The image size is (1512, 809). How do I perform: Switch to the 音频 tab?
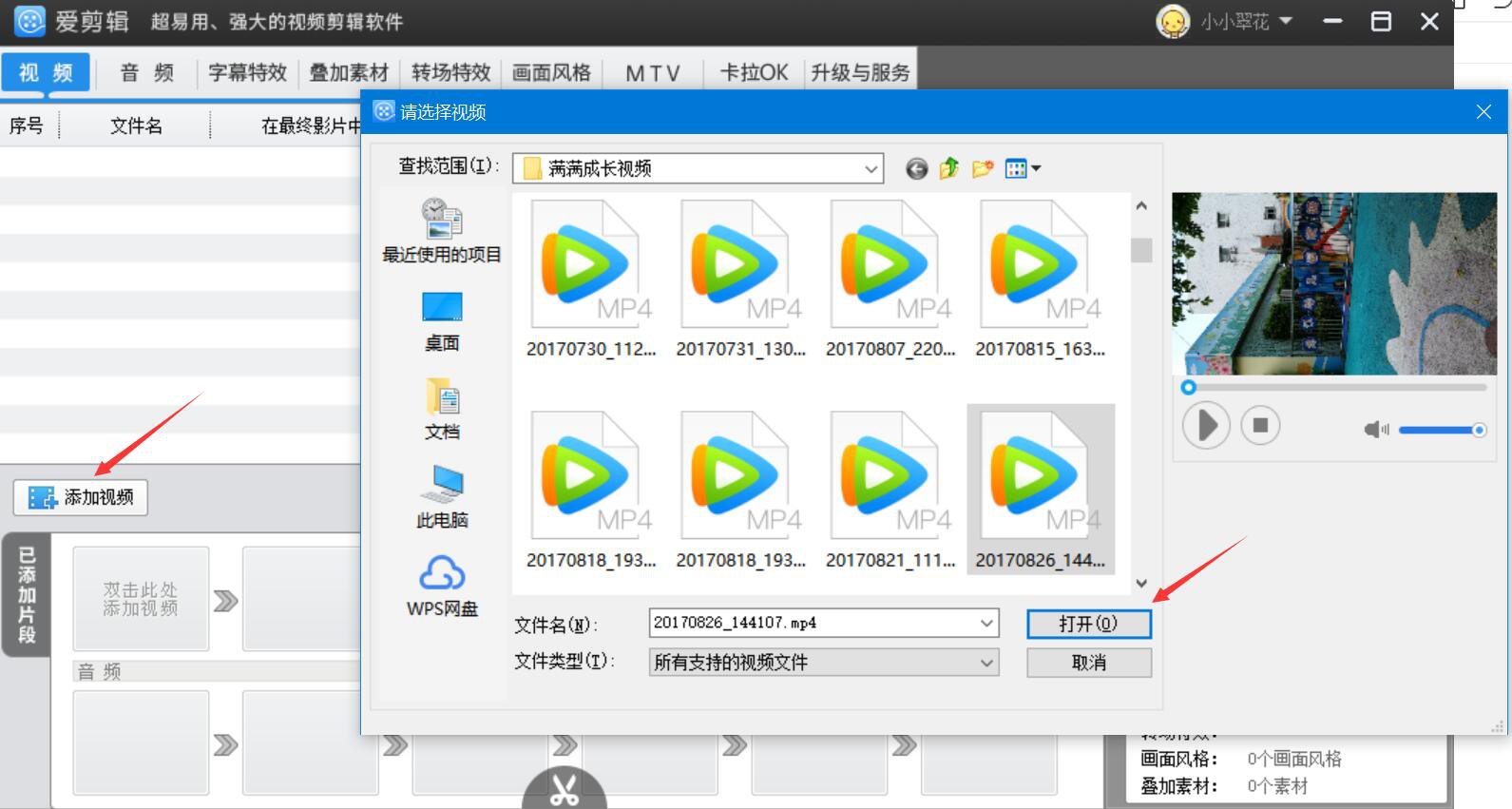pos(146,72)
